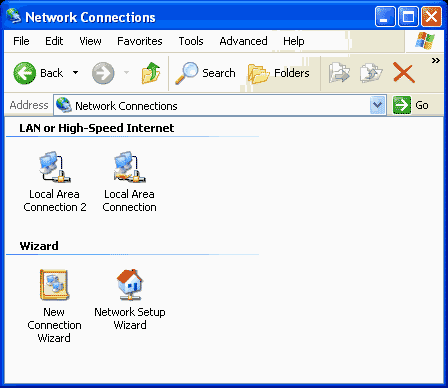
Task: Open the Tools menu
Action: pyautogui.click(x=191, y=41)
